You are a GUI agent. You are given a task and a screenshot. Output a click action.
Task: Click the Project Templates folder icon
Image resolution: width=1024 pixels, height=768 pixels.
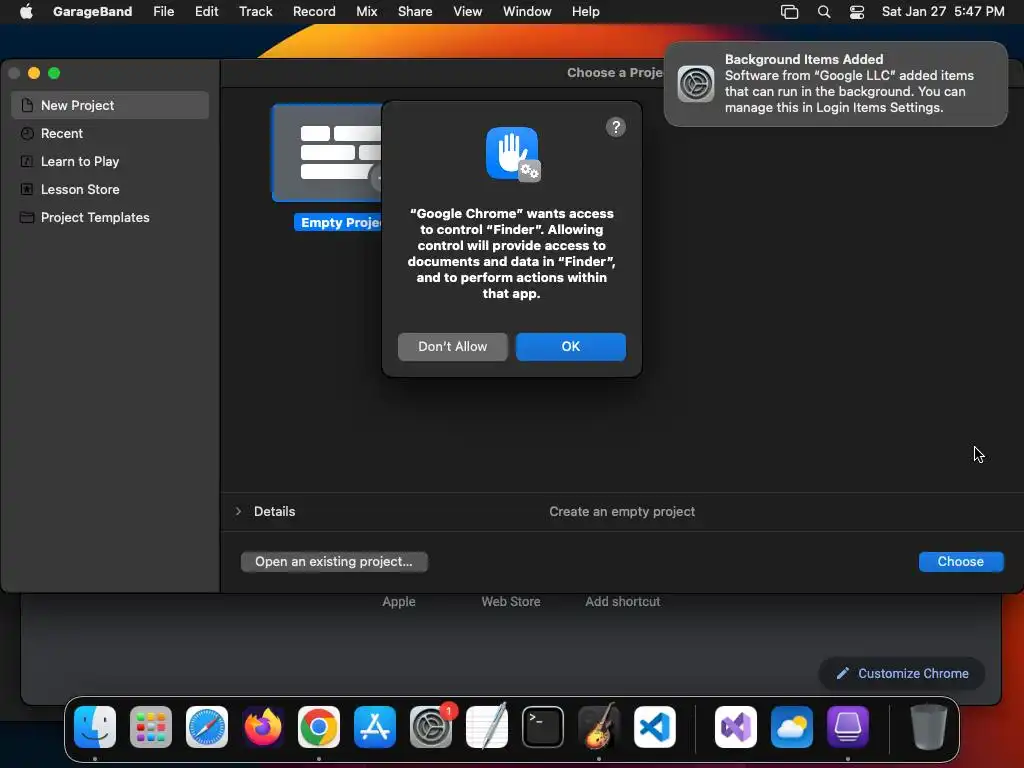(27, 217)
